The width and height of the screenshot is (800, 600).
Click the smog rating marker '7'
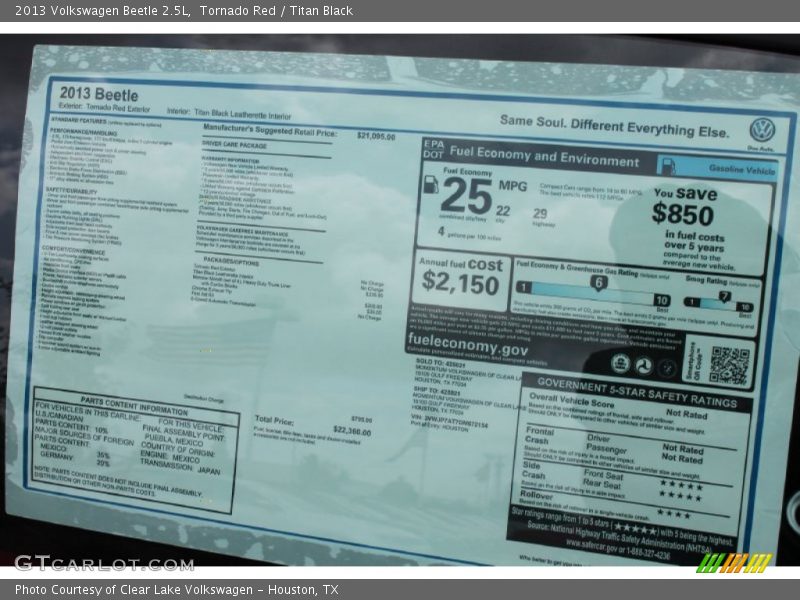(724, 296)
